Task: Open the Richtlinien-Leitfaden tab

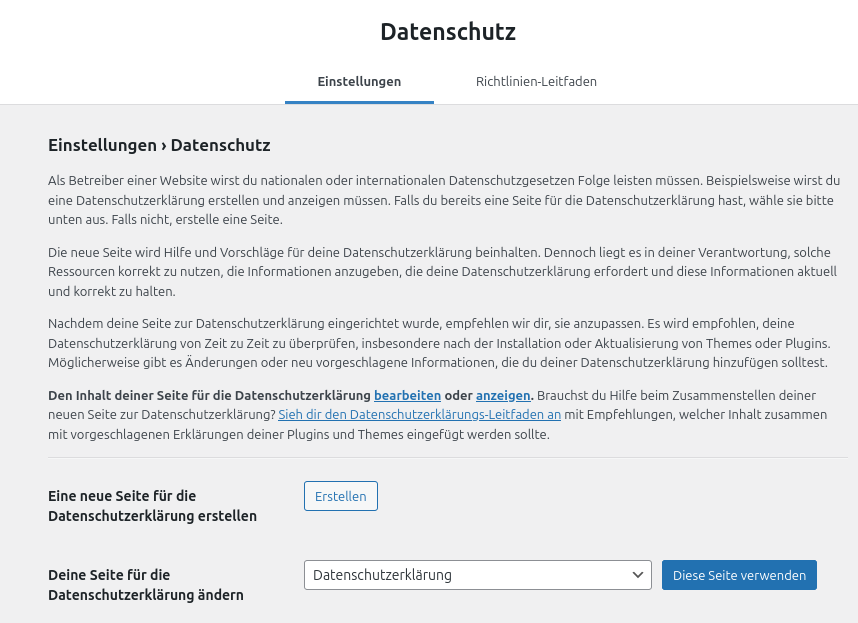Action: tap(536, 82)
